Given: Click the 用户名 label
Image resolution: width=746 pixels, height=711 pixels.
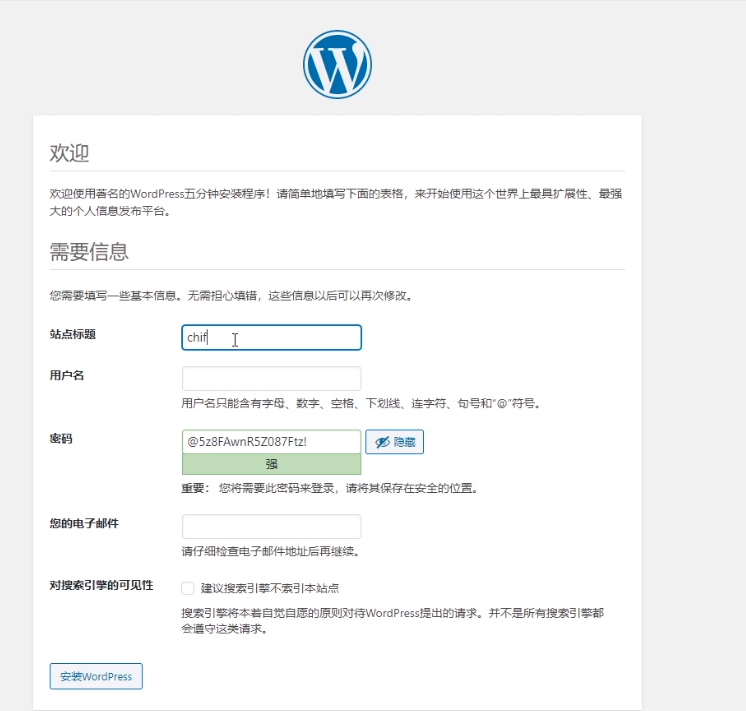Looking at the screenshot, I should (x=67, y=375).
